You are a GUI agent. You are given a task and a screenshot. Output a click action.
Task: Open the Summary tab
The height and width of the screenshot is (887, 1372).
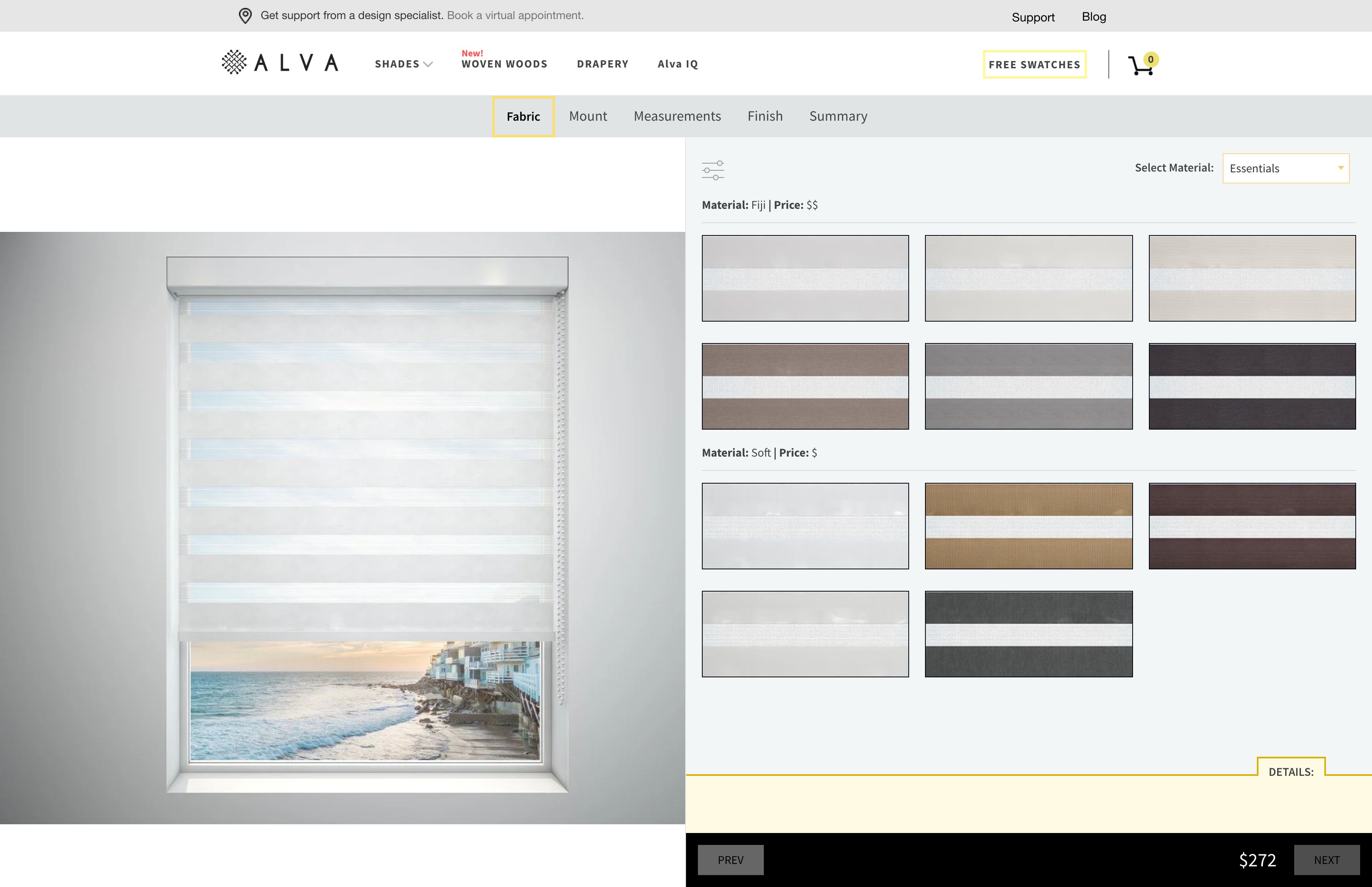pos(838,116)
